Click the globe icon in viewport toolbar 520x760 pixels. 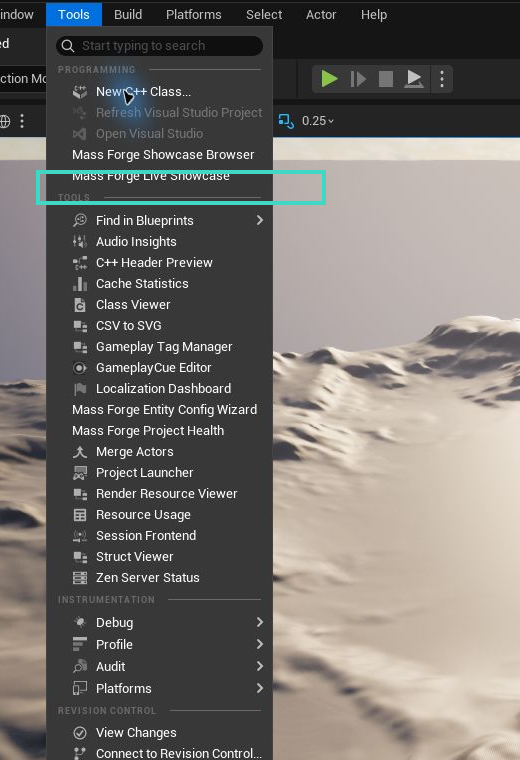click(4, 121)
